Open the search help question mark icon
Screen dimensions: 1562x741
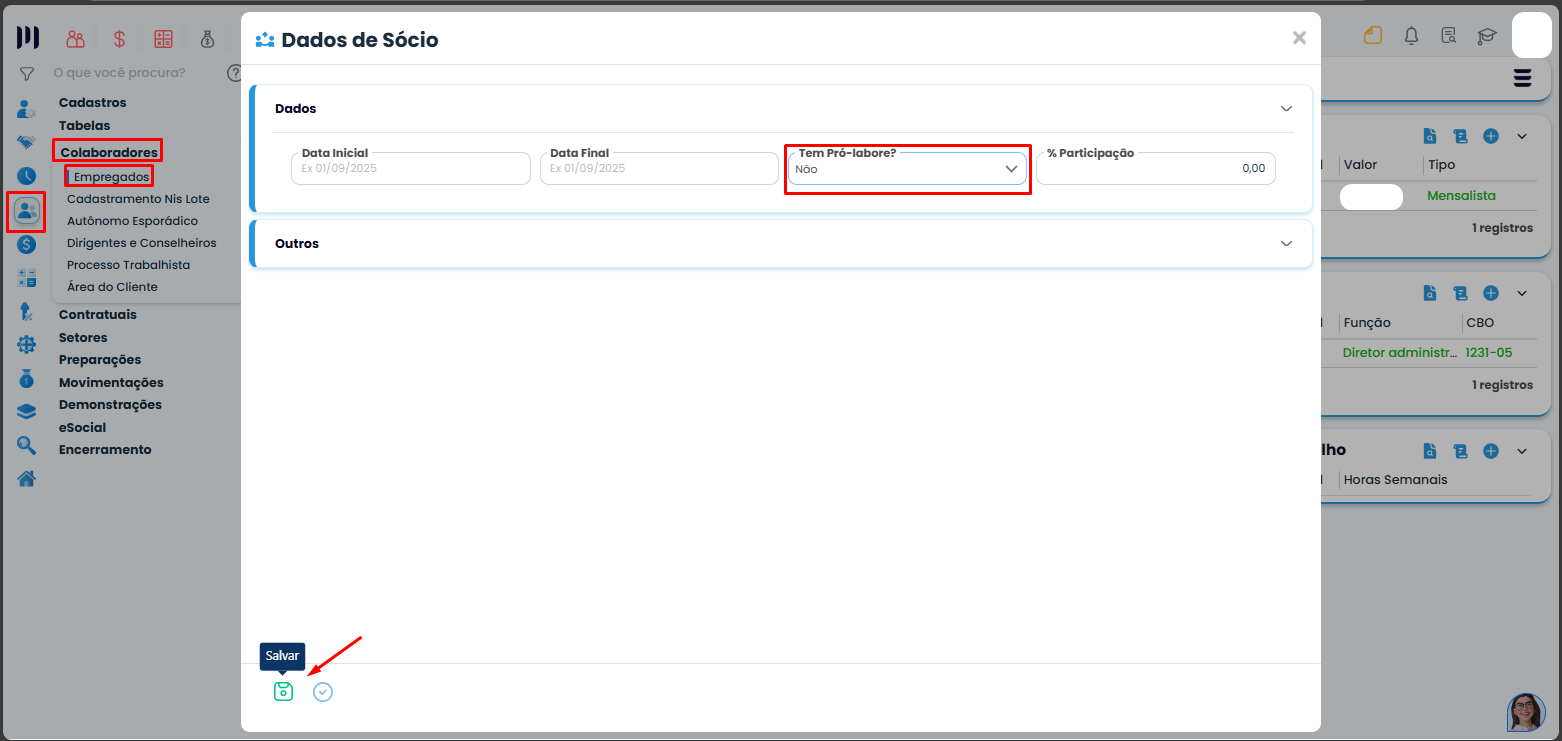click(x=235, y=73)
